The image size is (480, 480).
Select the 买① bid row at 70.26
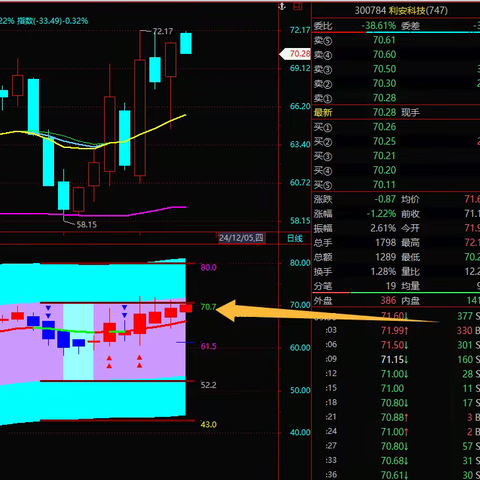(x=396, y=127)
